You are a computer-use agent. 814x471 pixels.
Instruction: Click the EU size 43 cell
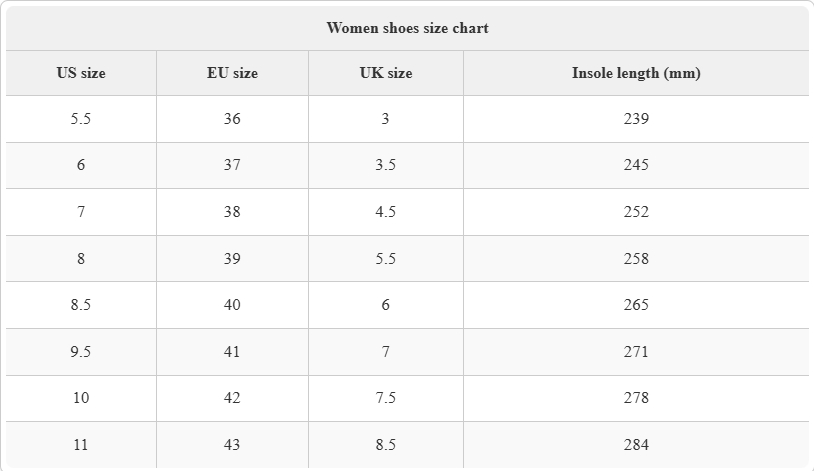coord(232,445)
